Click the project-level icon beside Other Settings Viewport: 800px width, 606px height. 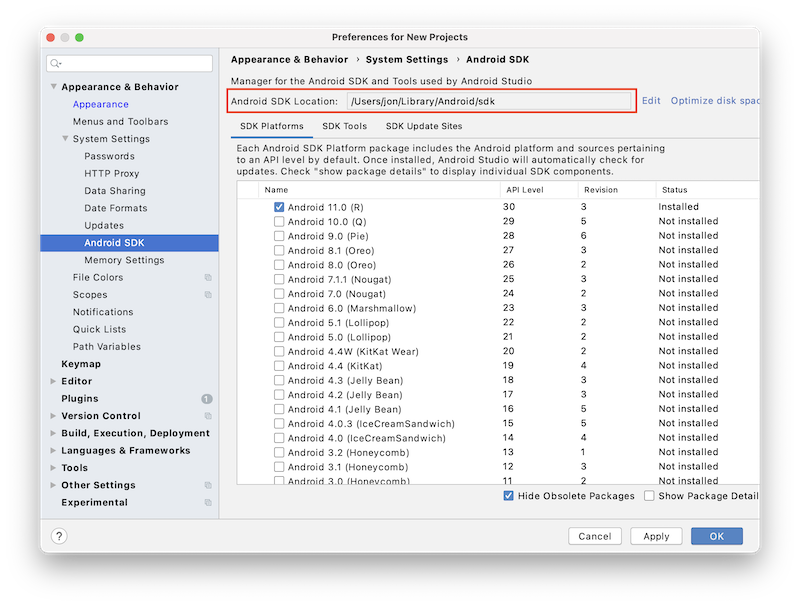click(208, 485)
